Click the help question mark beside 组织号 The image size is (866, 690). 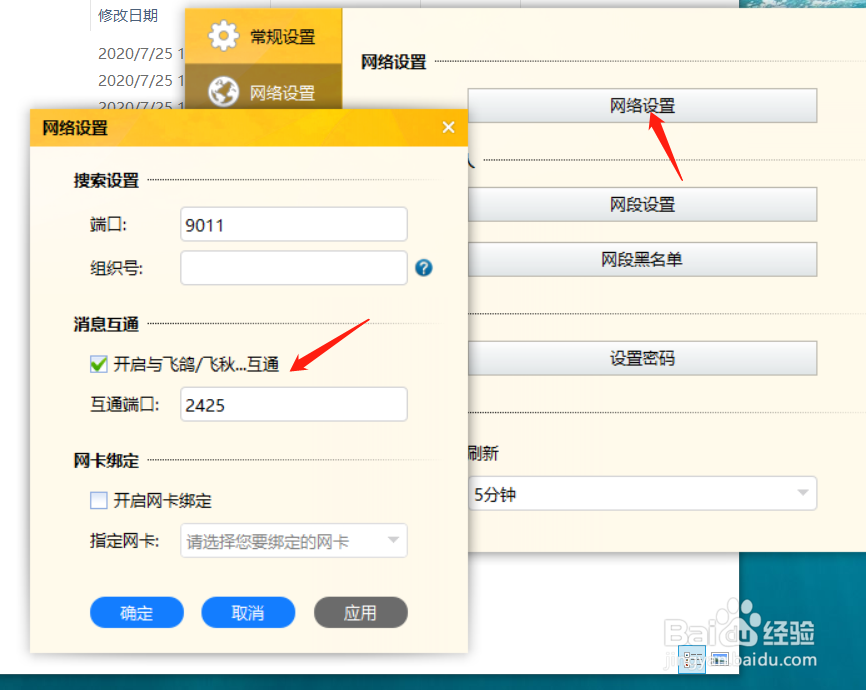(423, 267)
